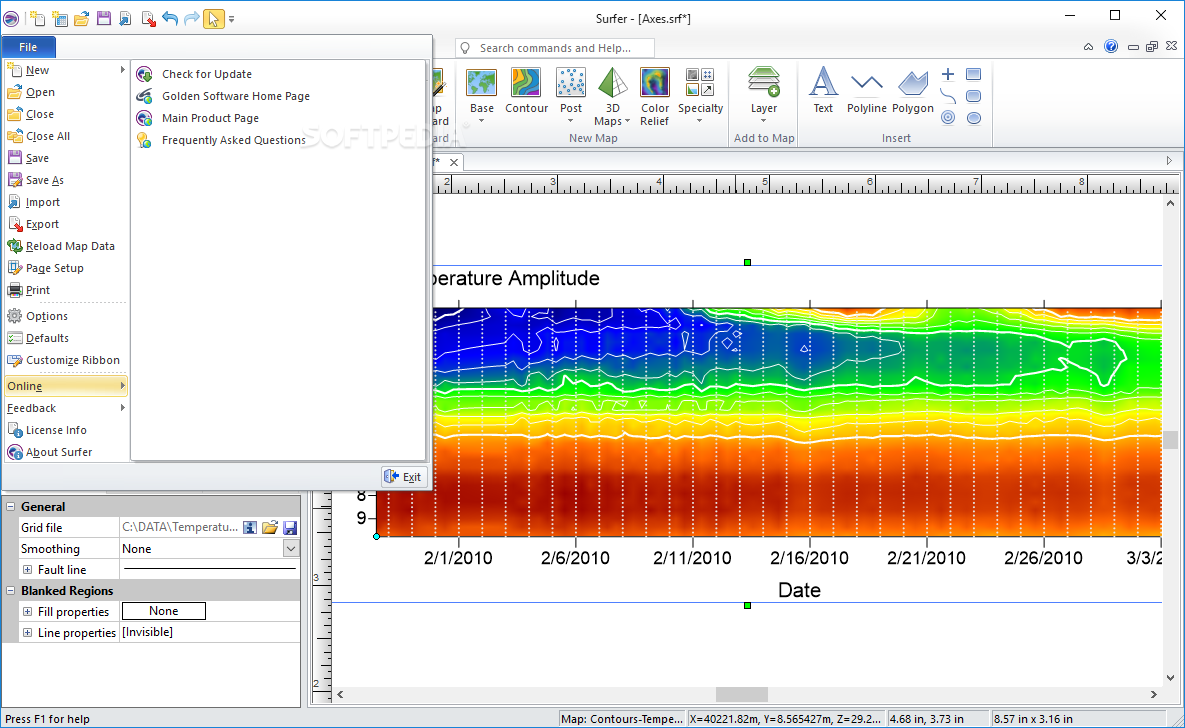Click the vertical scrollbar down arrow
The height and width of the screenshot is (728, 1185).
click(1171, 677)
